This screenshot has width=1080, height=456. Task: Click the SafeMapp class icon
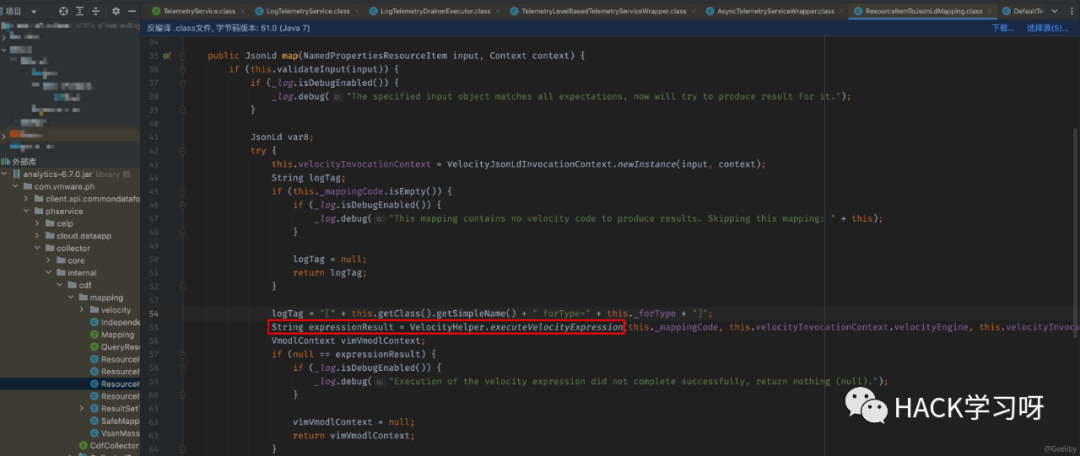[x=94, y=422]
